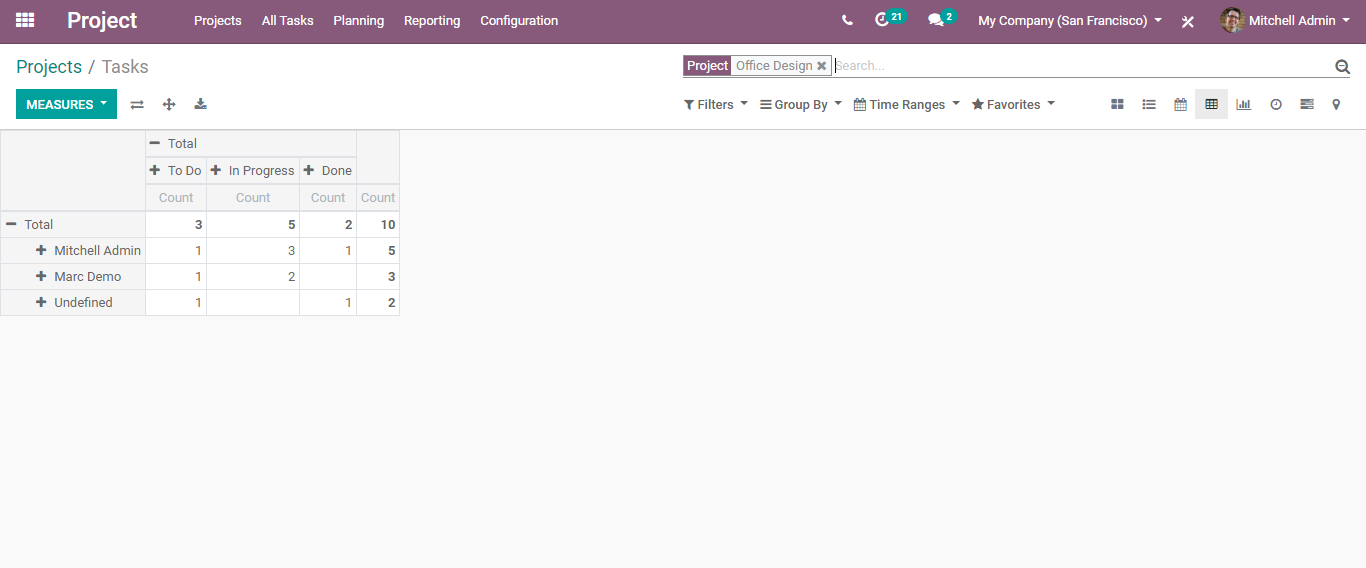
Task: Focus the search input field
Action: (1082, 66)
